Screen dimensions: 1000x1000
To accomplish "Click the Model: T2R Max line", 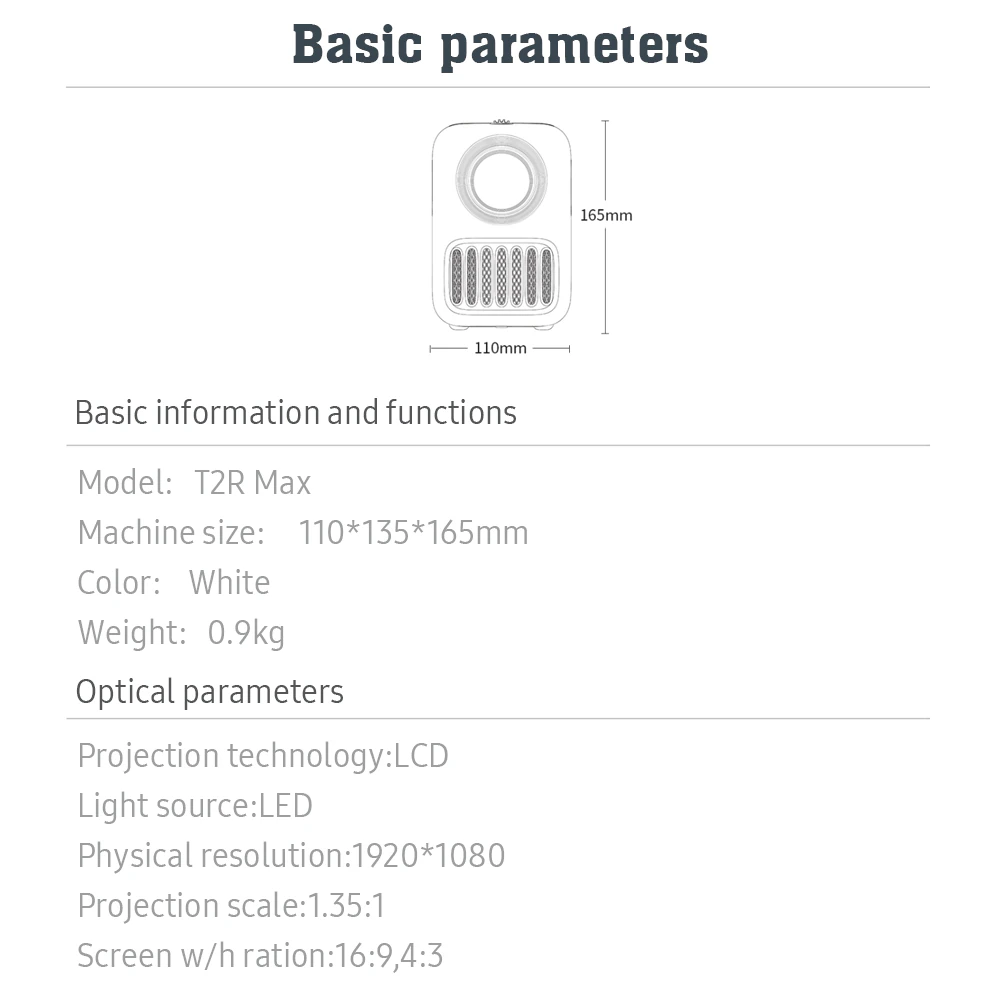I will click(x=194, y=483).
